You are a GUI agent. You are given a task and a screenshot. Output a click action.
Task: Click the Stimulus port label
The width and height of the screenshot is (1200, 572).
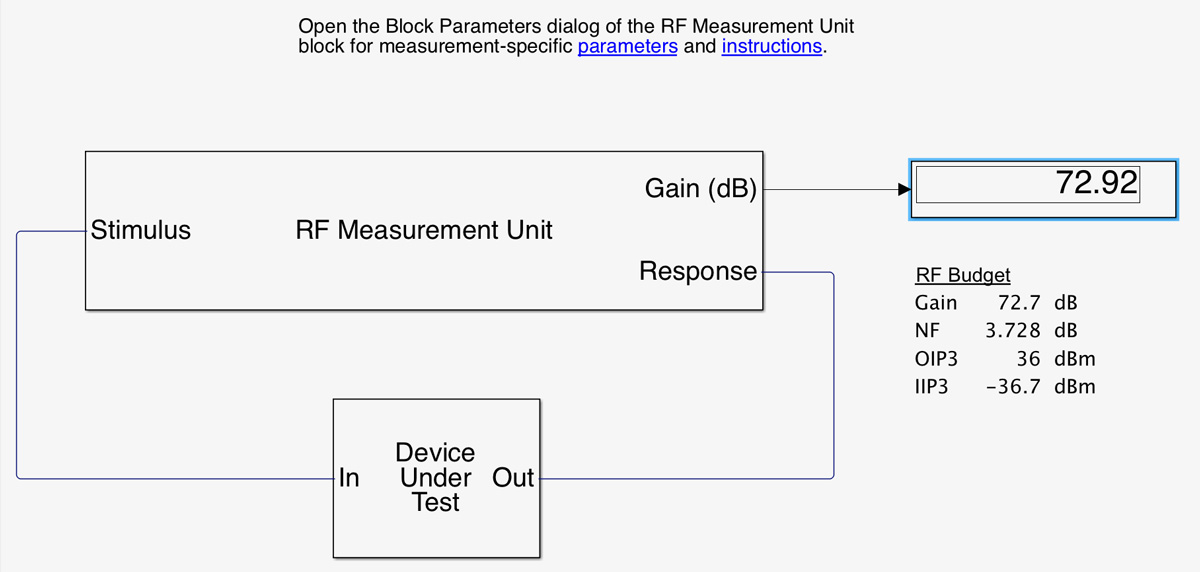pyautogui.click(x=140, y=231)
